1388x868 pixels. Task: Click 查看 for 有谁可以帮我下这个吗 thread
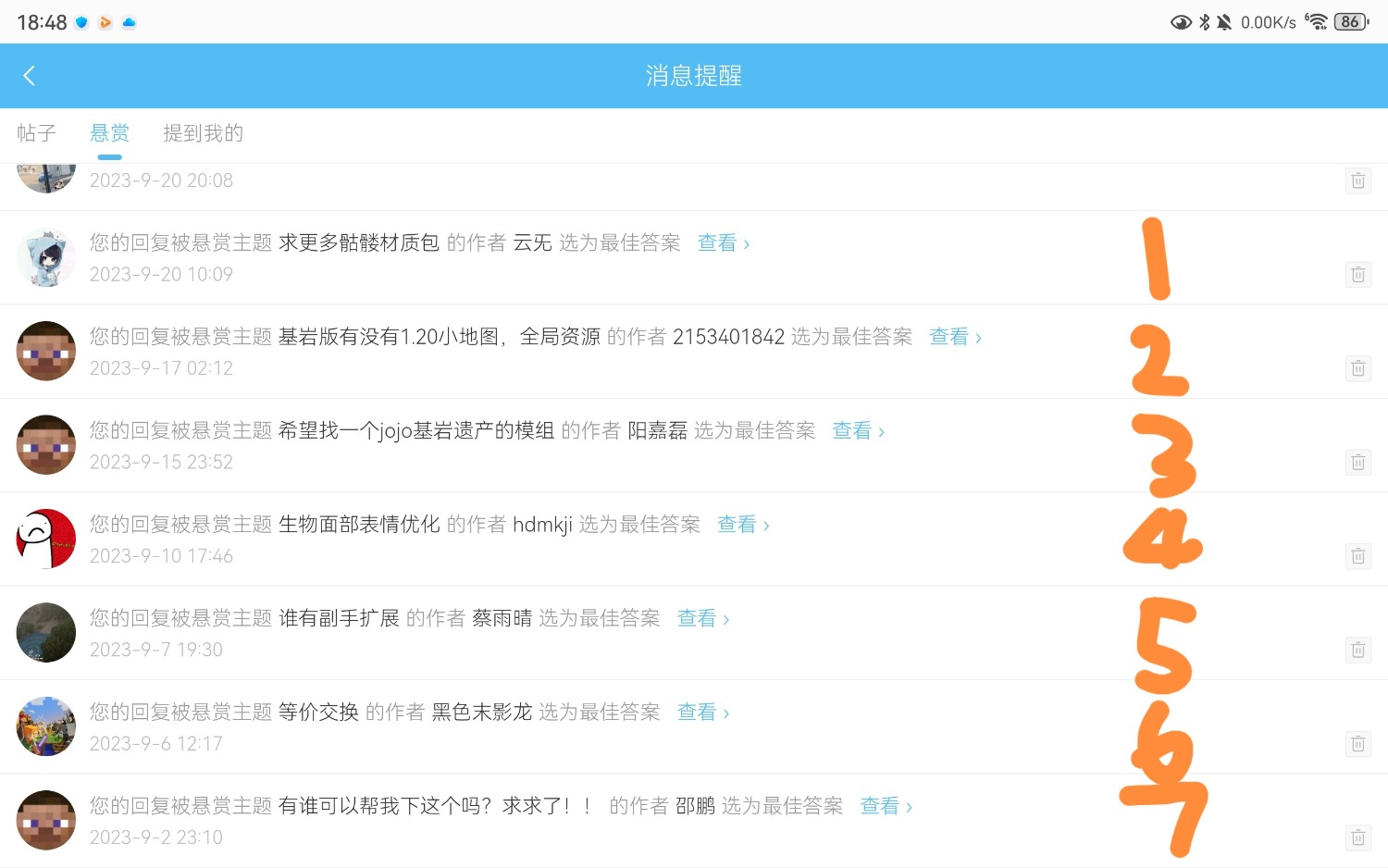(x=886, y=806)
